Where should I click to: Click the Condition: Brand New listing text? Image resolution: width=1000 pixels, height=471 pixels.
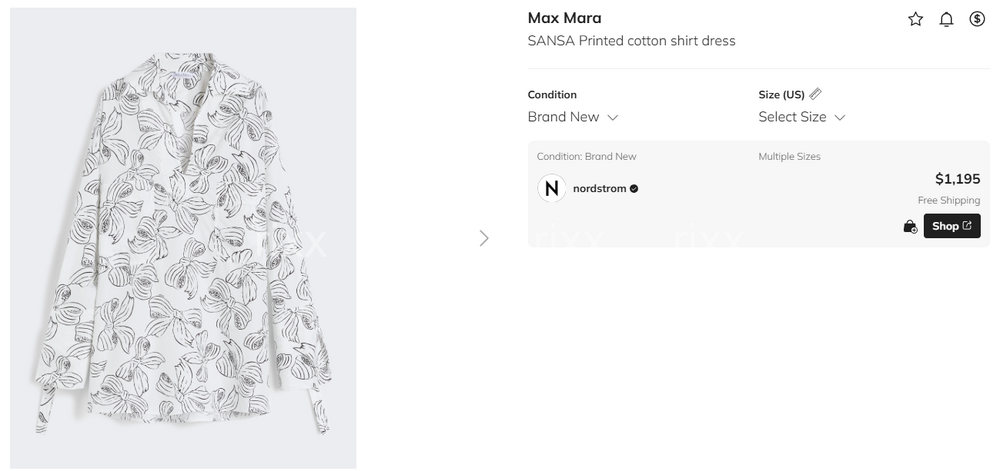[586, 157]
